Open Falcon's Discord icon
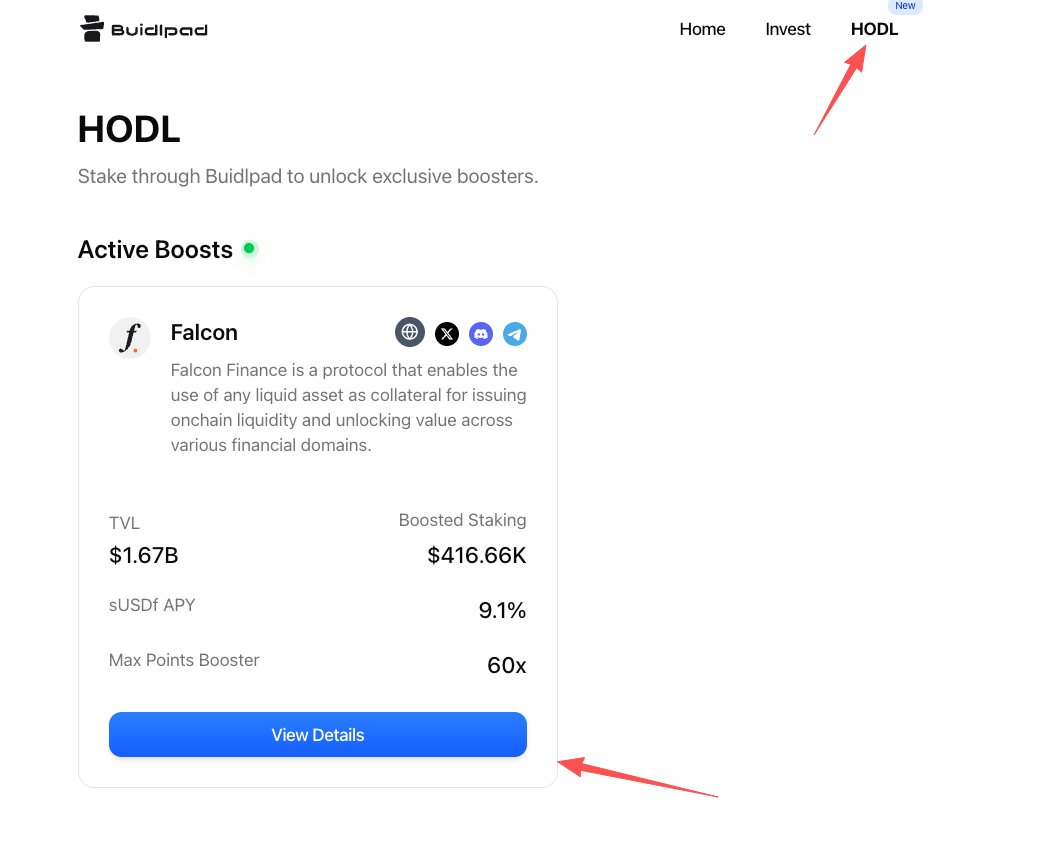 tap(481, 334)
